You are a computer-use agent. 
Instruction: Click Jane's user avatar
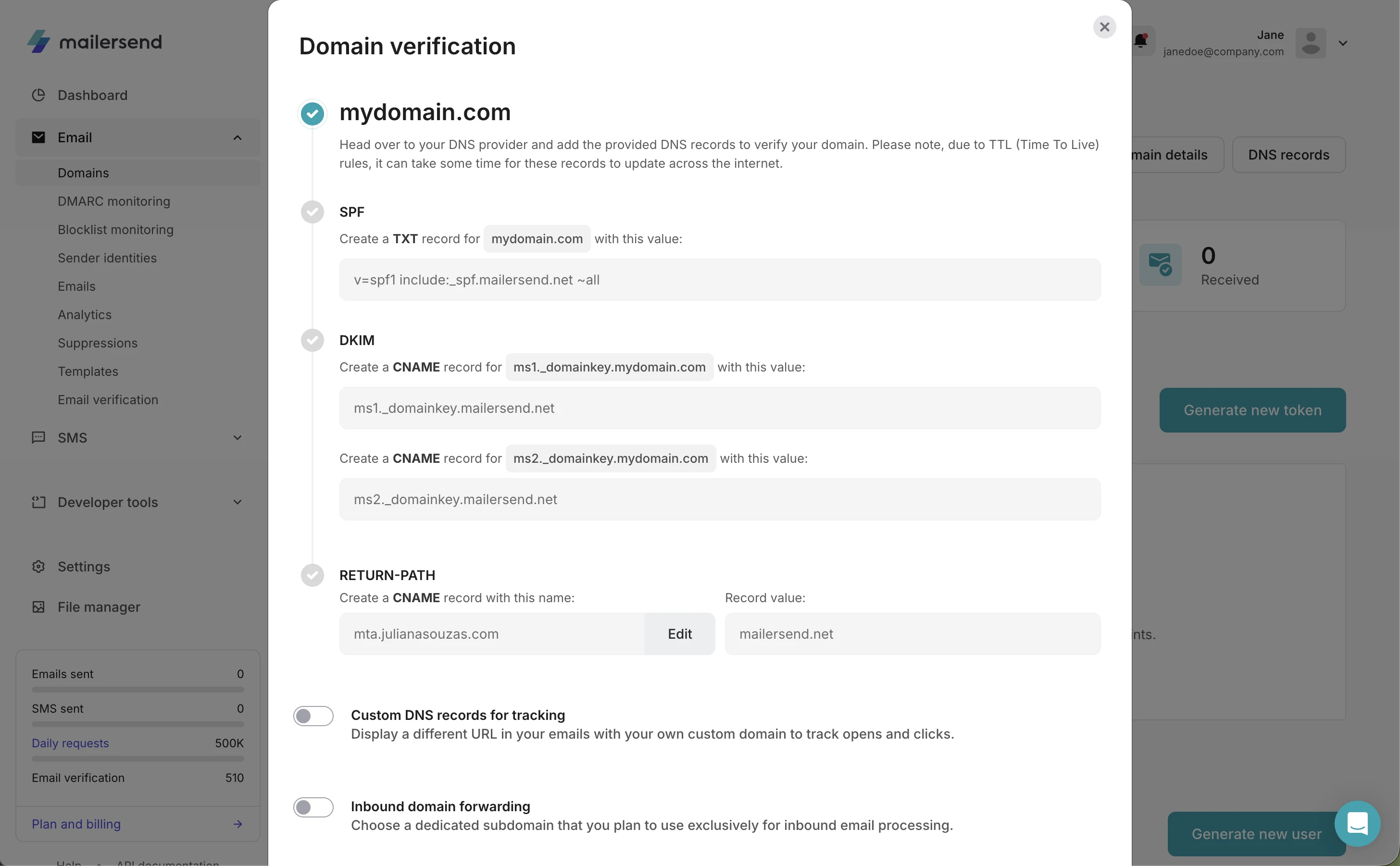[1311, 43]
